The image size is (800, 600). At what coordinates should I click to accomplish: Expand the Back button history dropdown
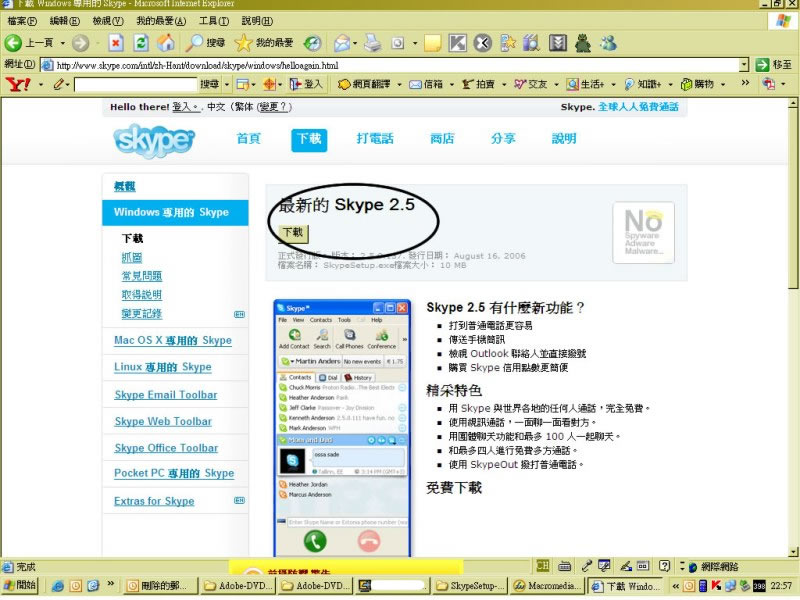point(63,43)
